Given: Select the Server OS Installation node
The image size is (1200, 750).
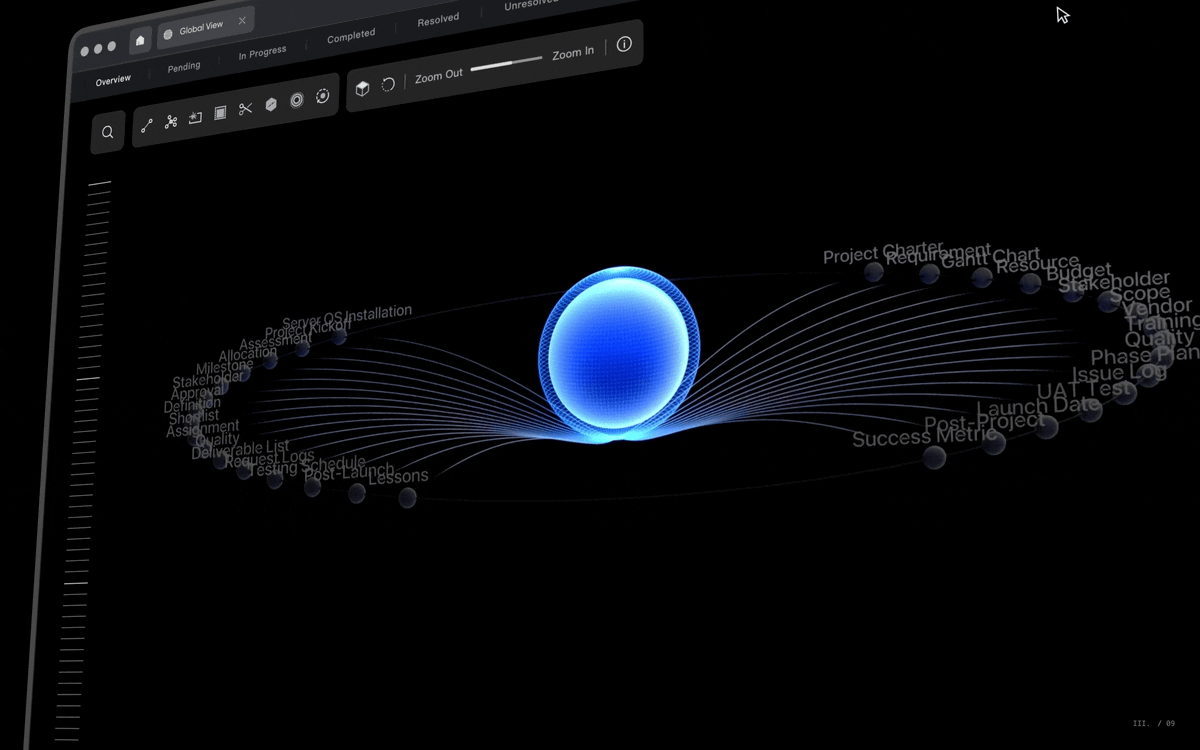Looking at the screenshot, I should pyautogui.click(x=347, y=317).
